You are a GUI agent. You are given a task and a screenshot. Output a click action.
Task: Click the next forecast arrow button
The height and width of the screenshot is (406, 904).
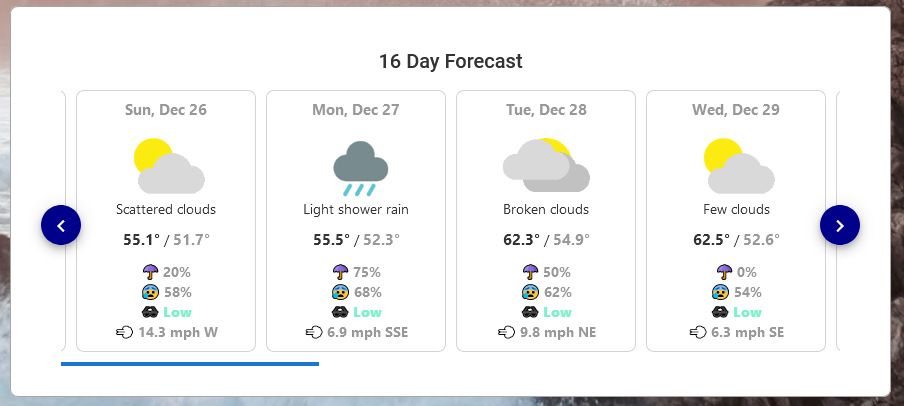click(840, 226)
